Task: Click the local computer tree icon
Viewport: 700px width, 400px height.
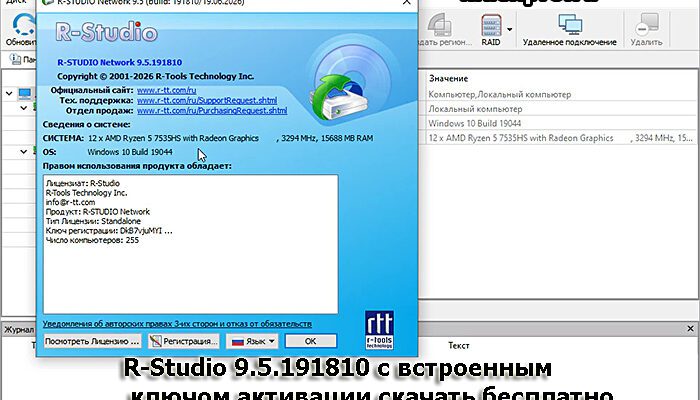Action: pos(25,93)
